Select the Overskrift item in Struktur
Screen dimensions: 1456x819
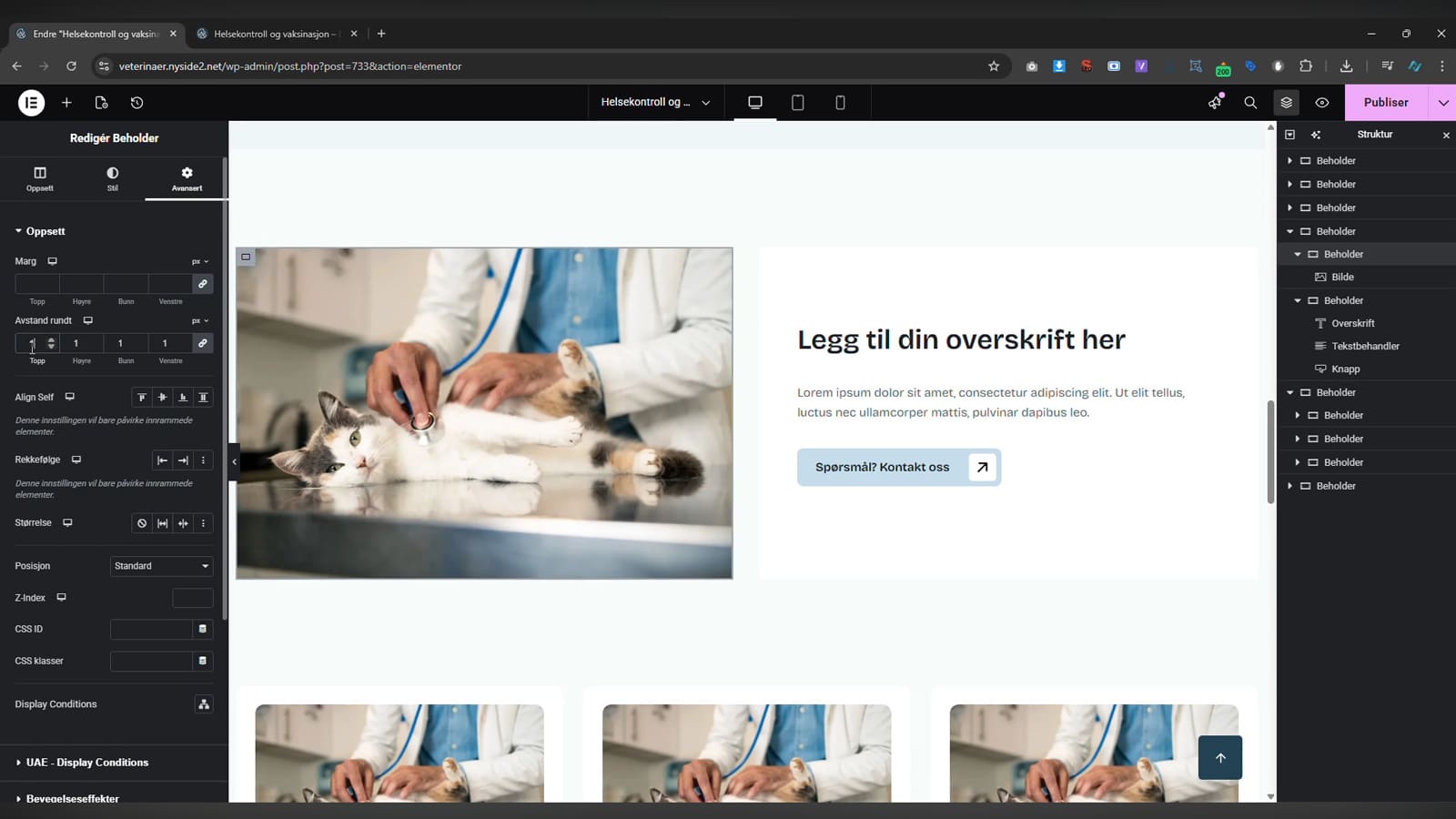1352,323
